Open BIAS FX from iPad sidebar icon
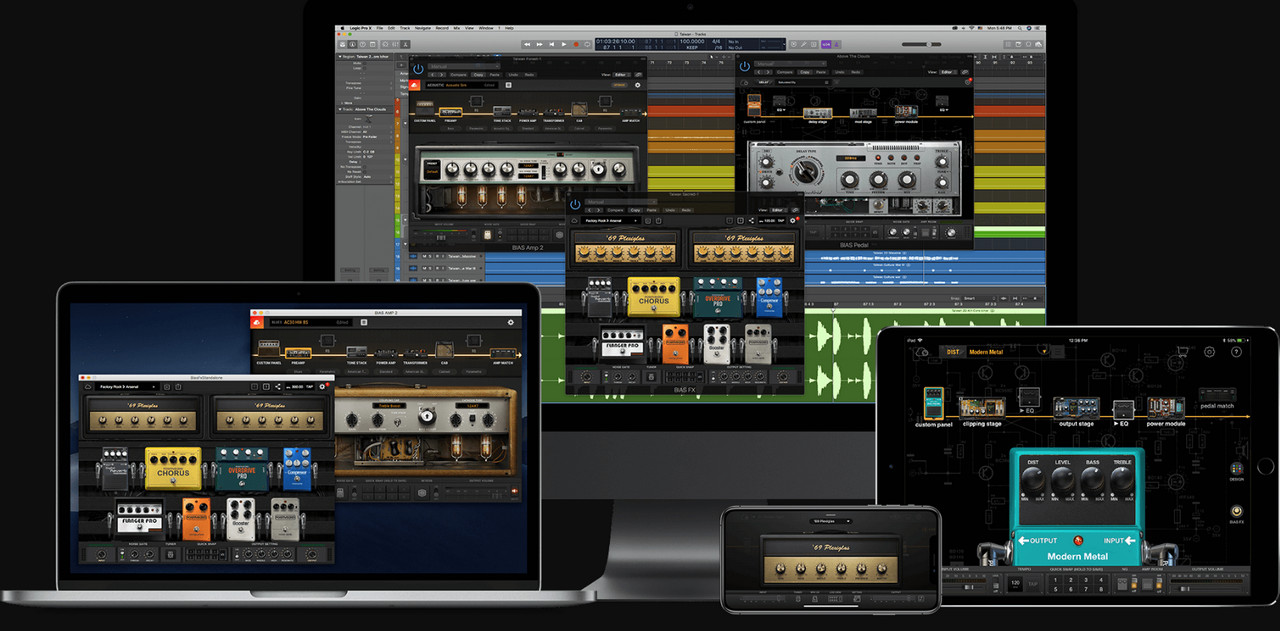The image size is (1280, 631). [1237, 513]
